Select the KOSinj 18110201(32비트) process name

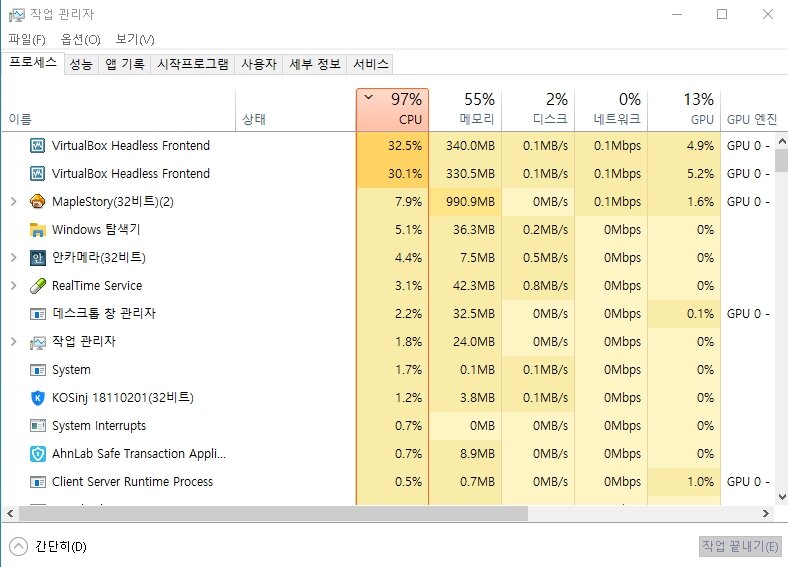(x=123, y=398)
